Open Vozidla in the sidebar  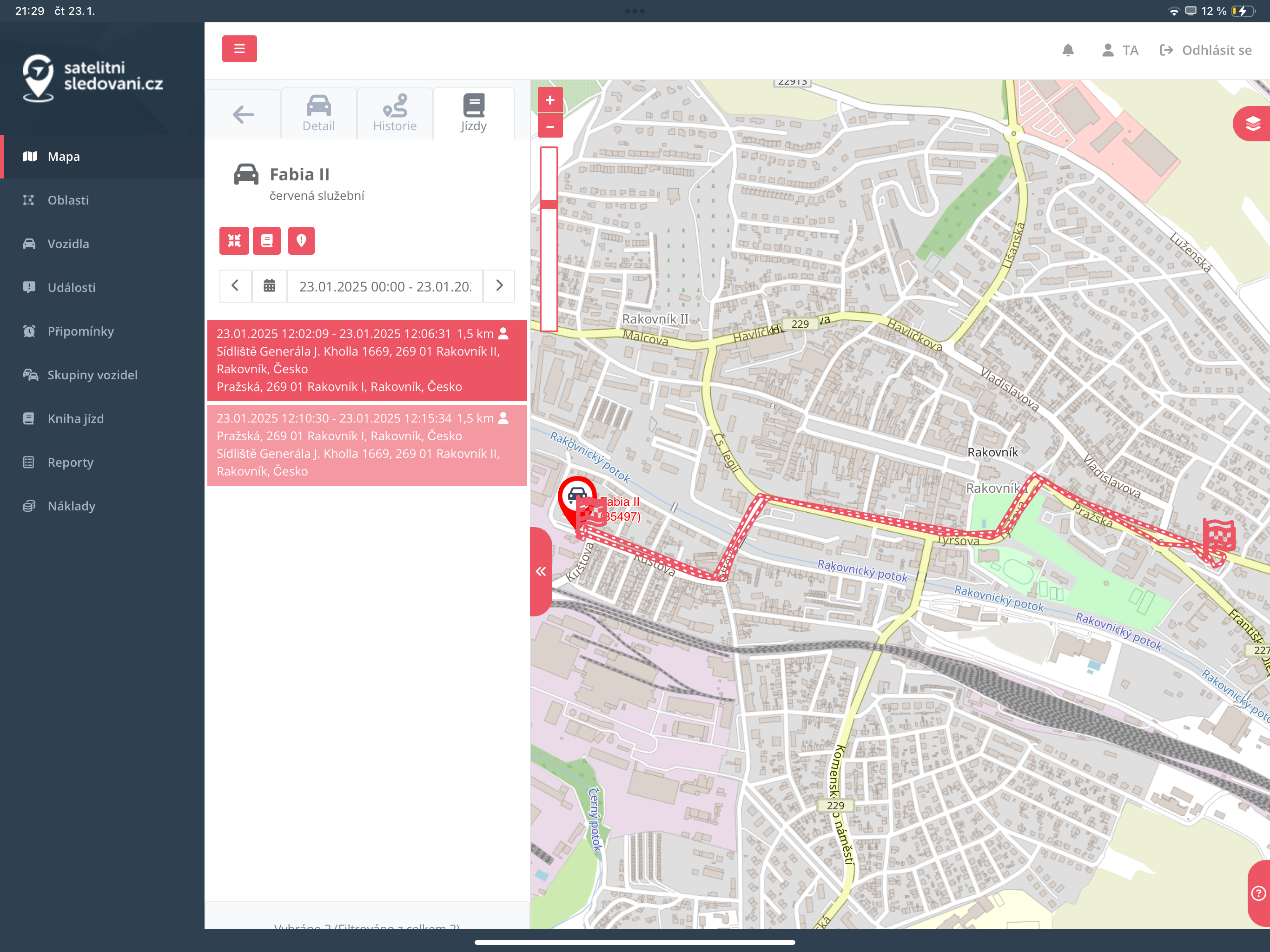pos(102,244)
